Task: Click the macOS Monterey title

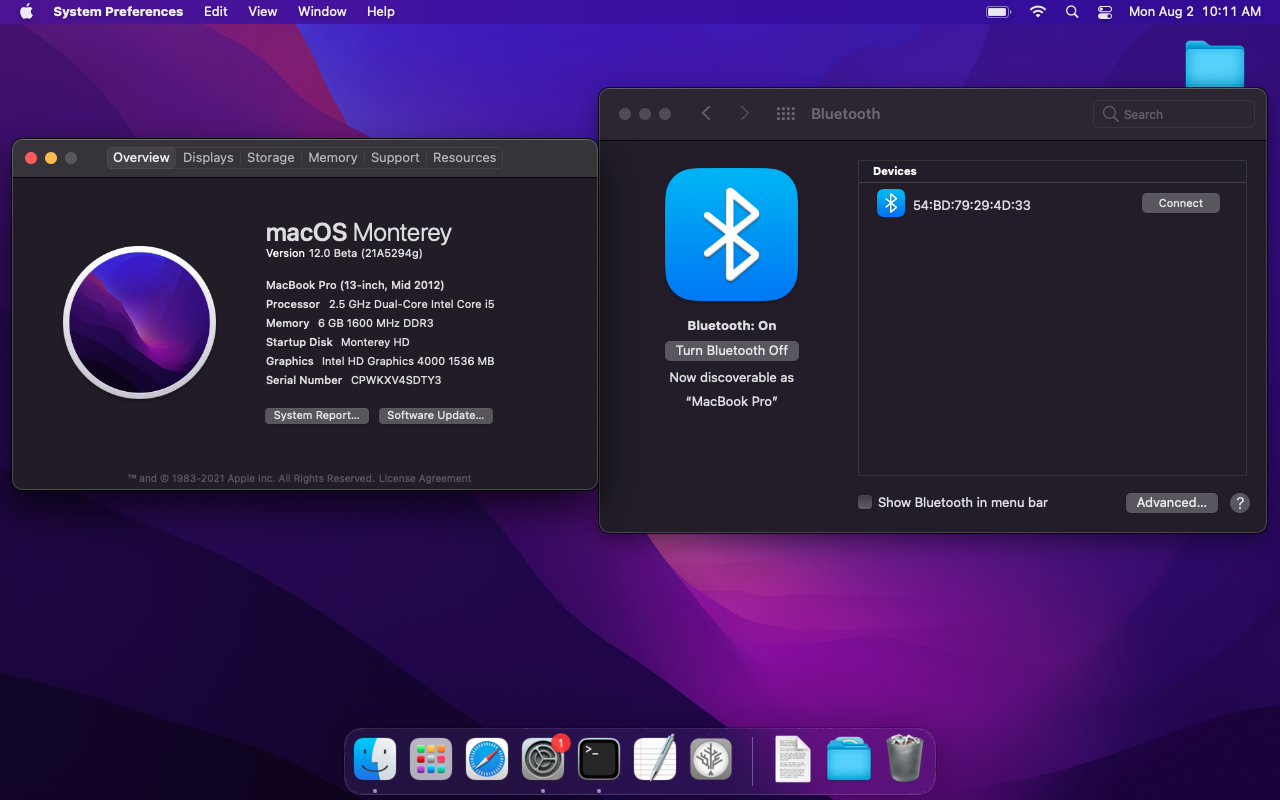Action: (359, 233)
